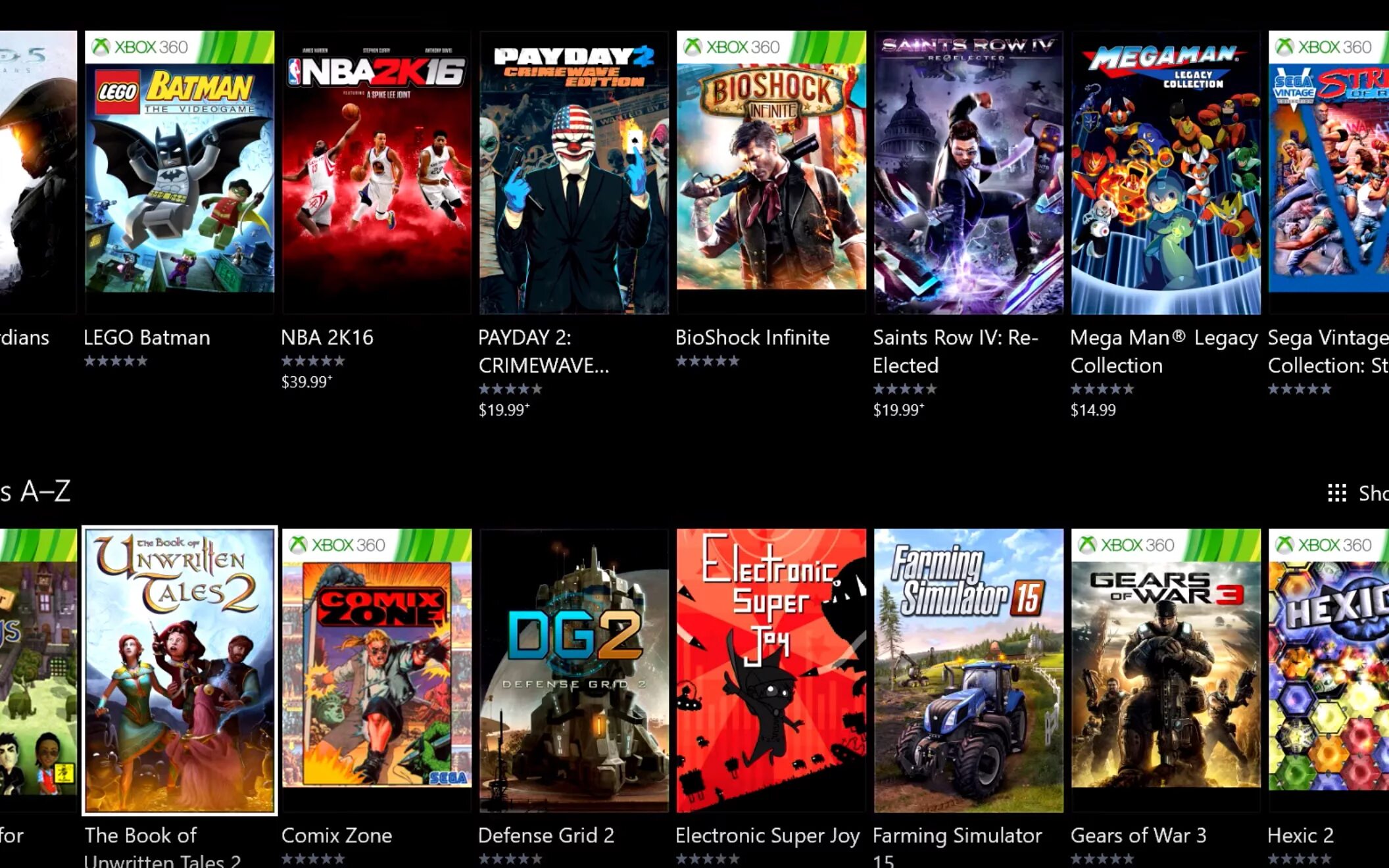The height and width of the screenshot is (868, 1389).
Task: Open LEGO Batman game cover
Action: (180, 172)
